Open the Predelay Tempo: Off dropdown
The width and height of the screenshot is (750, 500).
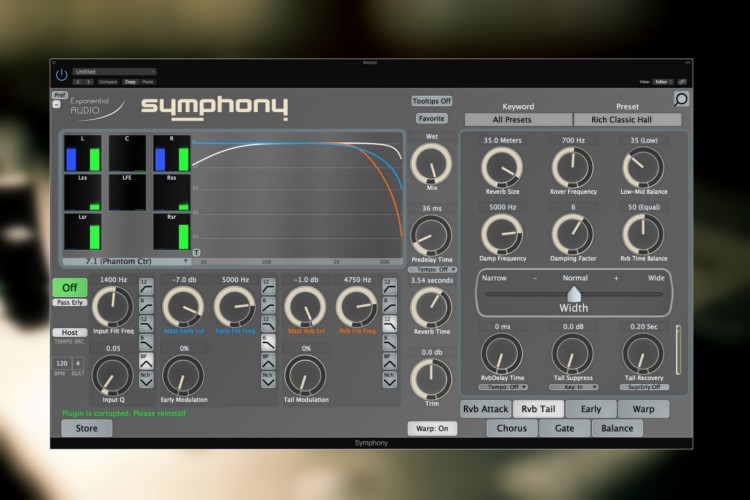click(x=432, y=269)
